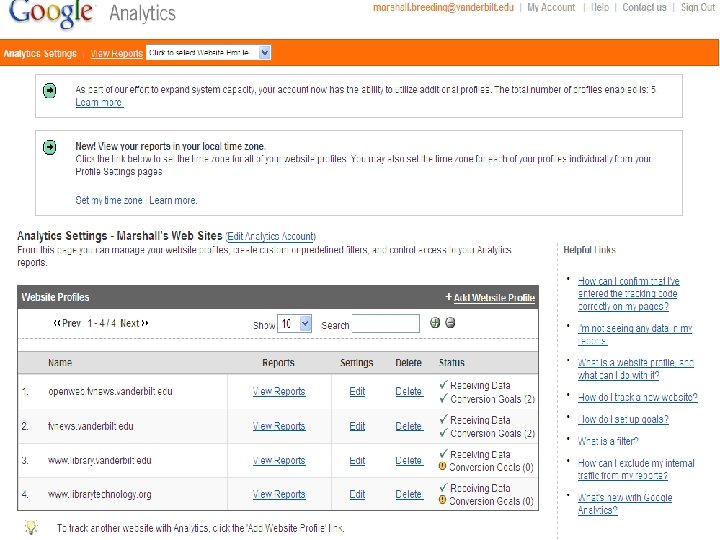This screenshot has width=720, height=540.
Task: Click the gray minus icon beside Search
Action: tap(450, 323)
